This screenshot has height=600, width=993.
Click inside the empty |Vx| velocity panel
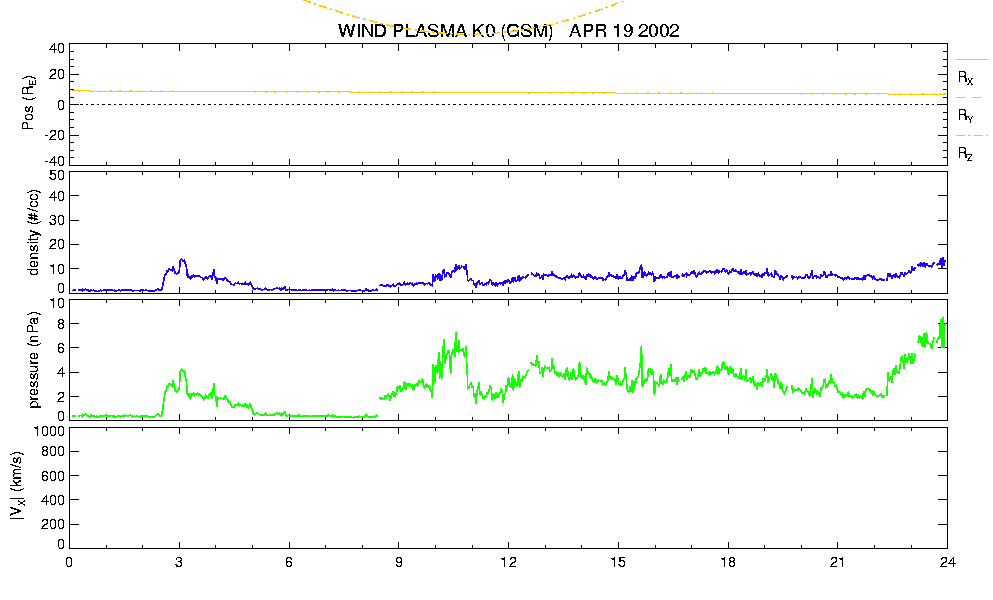click(x=508, y=488)
